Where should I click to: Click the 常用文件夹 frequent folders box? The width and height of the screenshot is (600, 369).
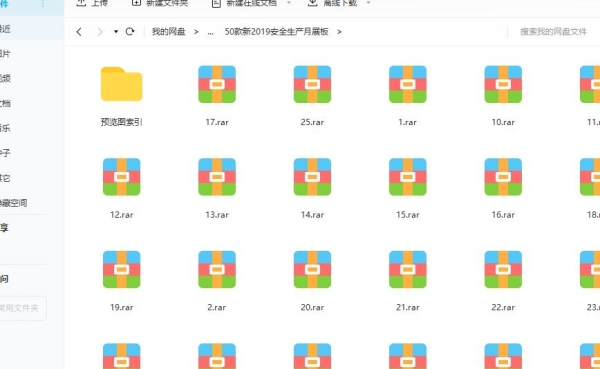[23, 308]
